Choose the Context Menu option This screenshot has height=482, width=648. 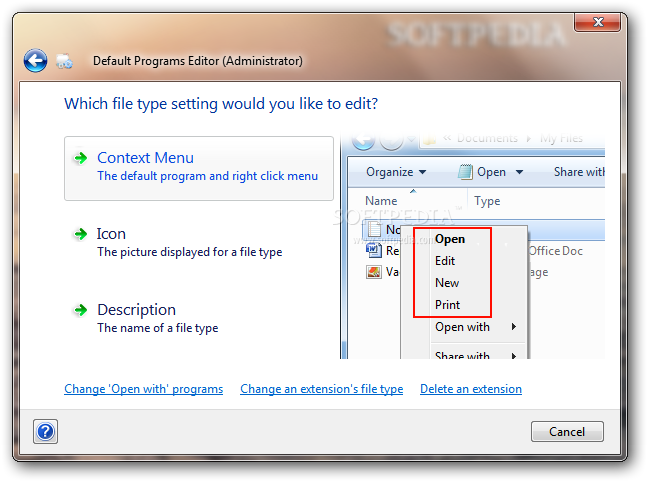pos(199,169)
